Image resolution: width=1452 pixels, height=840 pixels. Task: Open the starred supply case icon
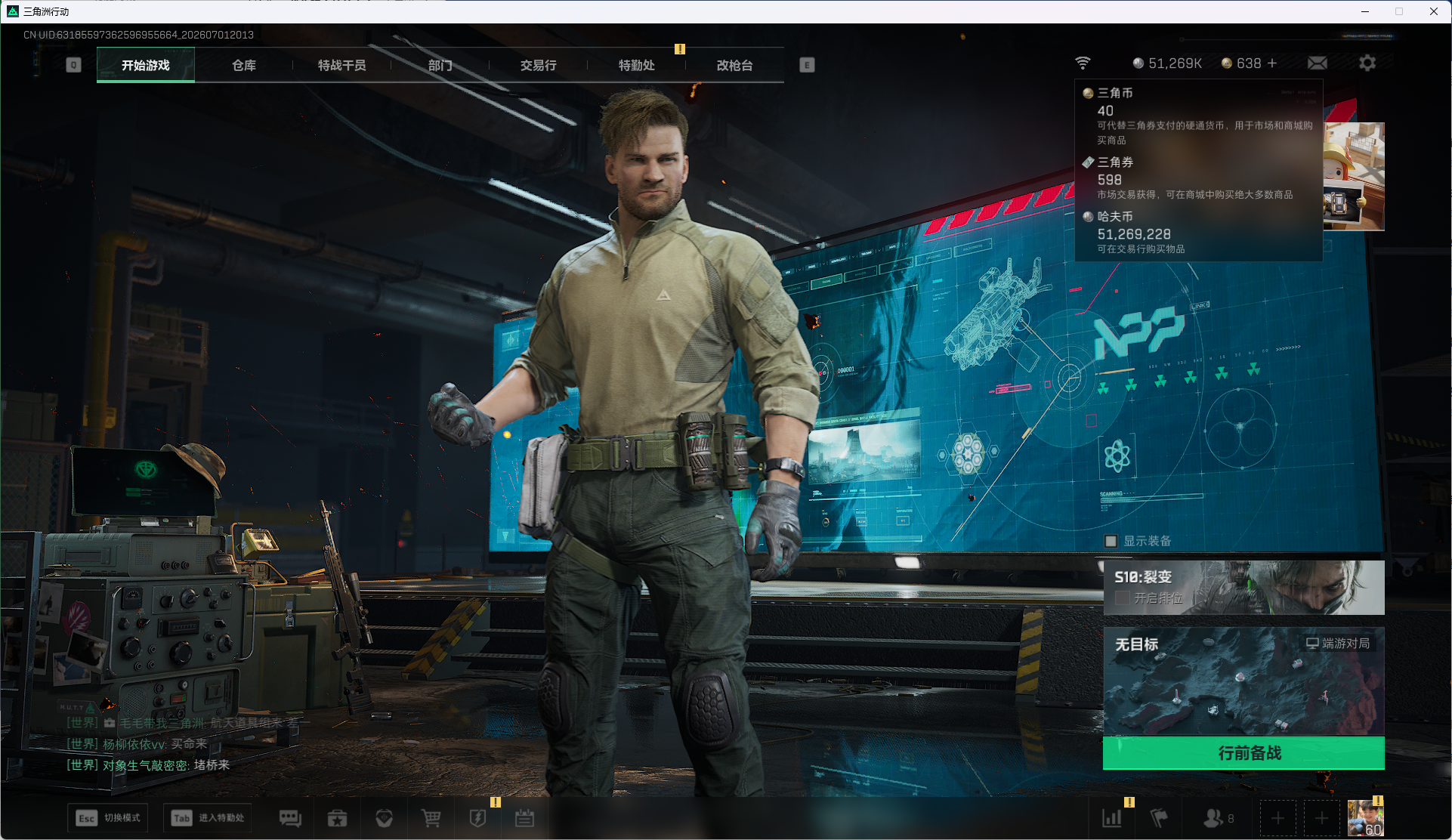337,818
